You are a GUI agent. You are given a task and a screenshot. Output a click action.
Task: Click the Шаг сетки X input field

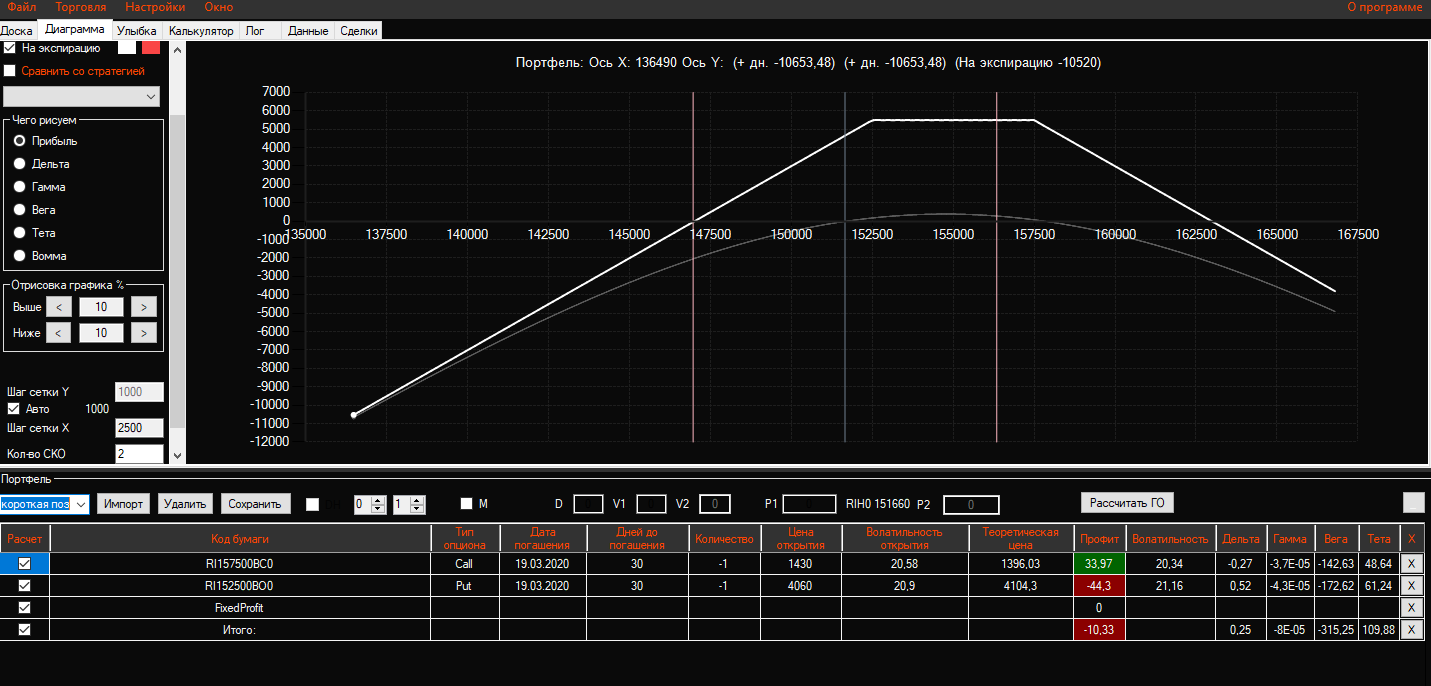139,428
